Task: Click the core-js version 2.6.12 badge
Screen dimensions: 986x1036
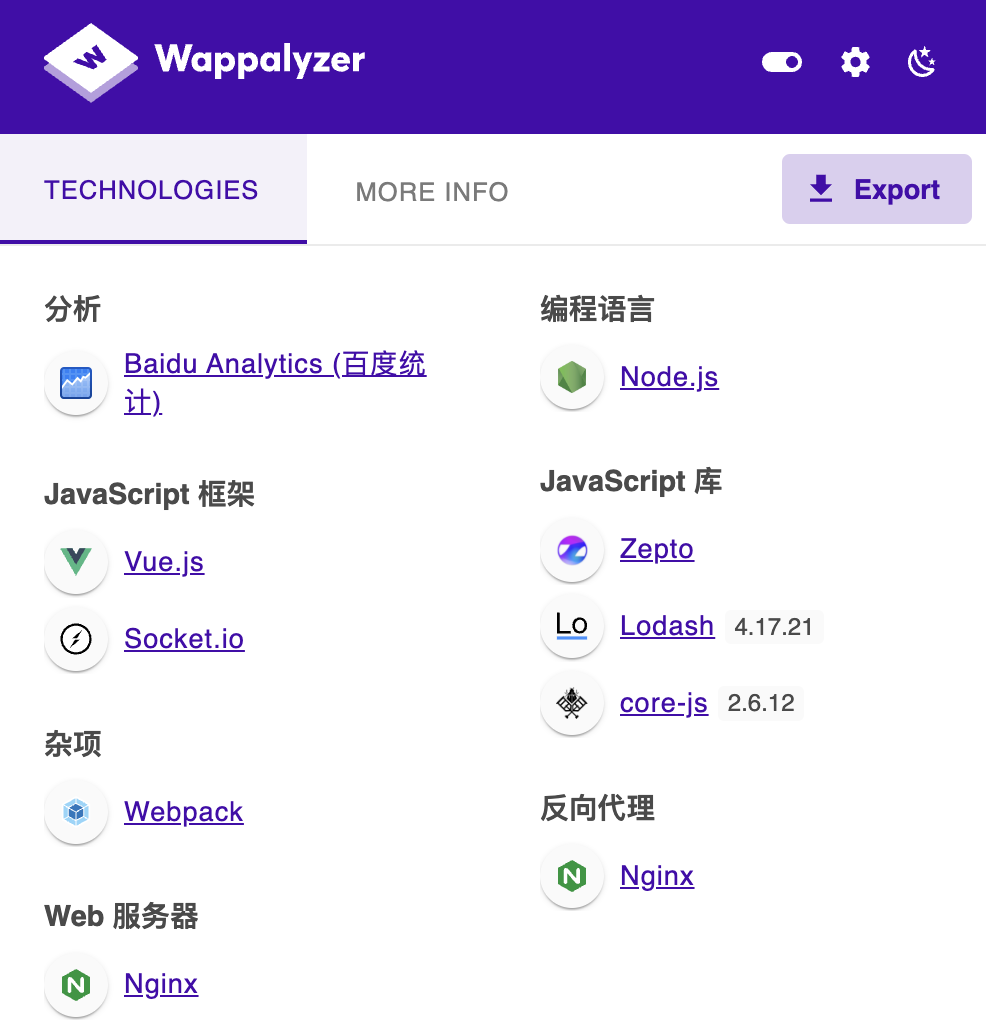Action: (761, 703)
